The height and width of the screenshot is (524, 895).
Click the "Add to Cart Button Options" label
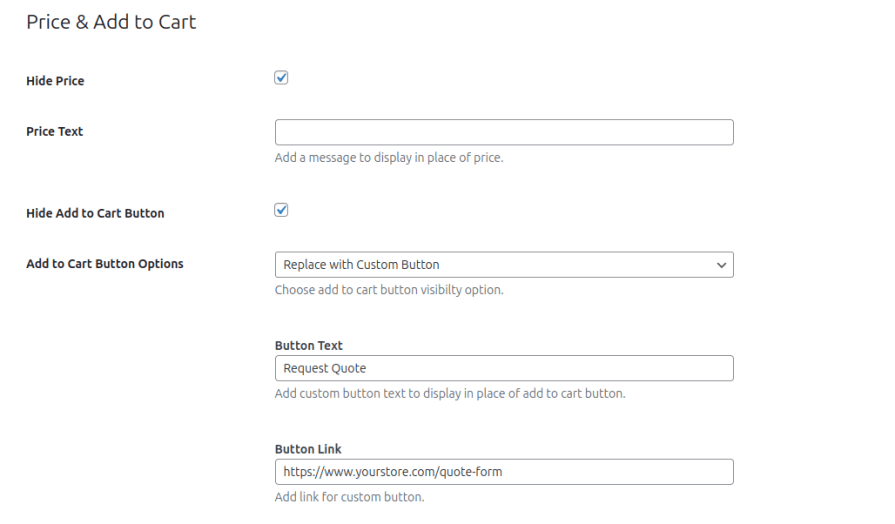pos(105,264)
